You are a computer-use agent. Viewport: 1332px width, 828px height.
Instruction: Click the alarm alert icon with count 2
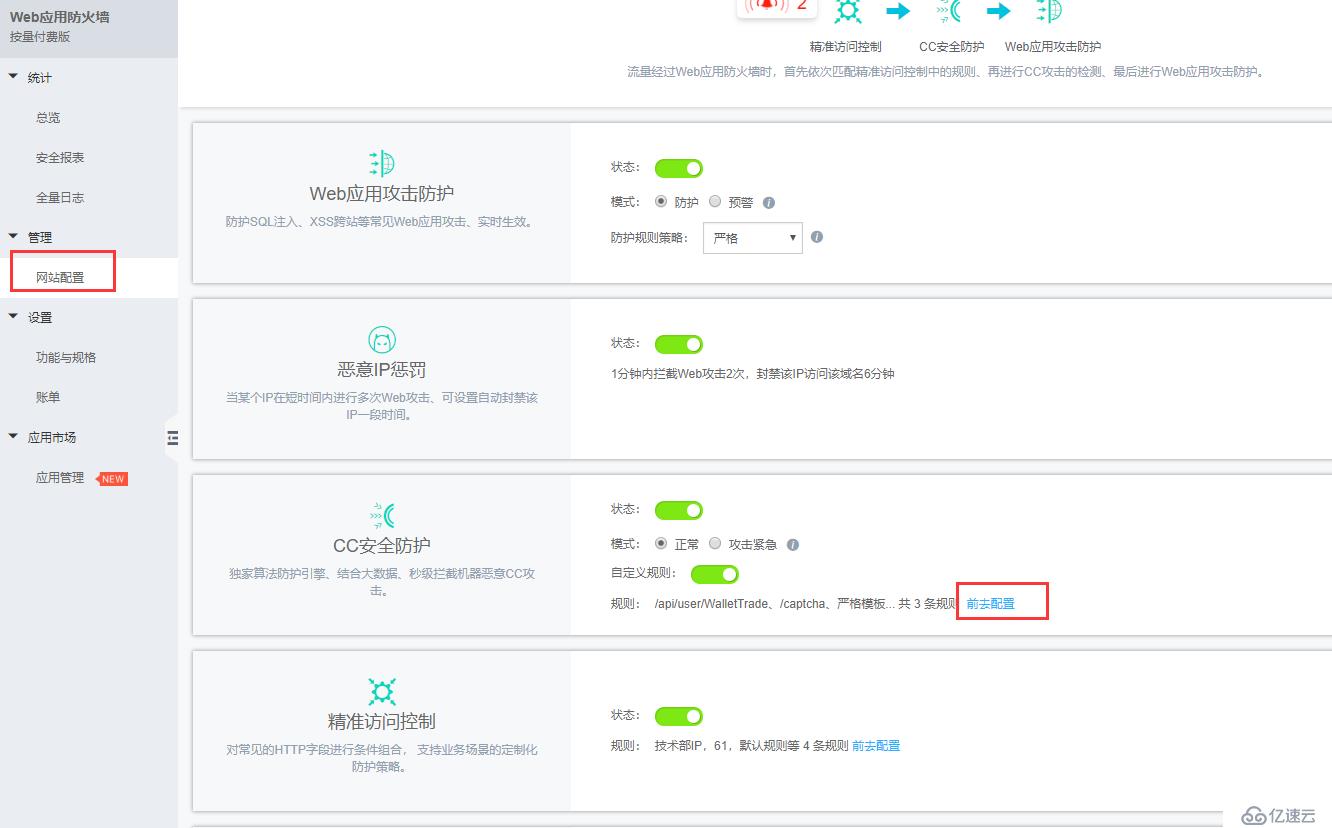tap(776, 7)
